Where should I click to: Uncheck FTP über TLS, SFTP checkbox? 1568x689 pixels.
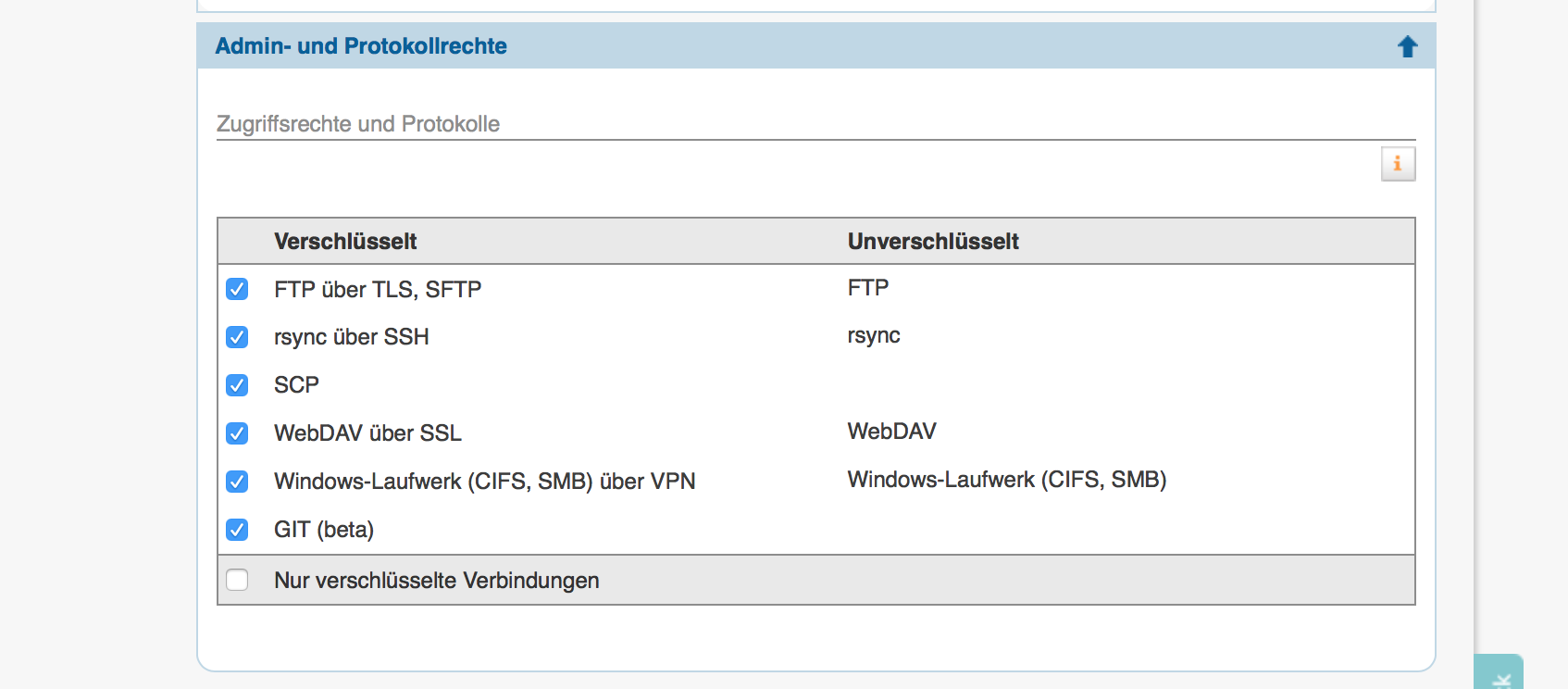(237, 289)
